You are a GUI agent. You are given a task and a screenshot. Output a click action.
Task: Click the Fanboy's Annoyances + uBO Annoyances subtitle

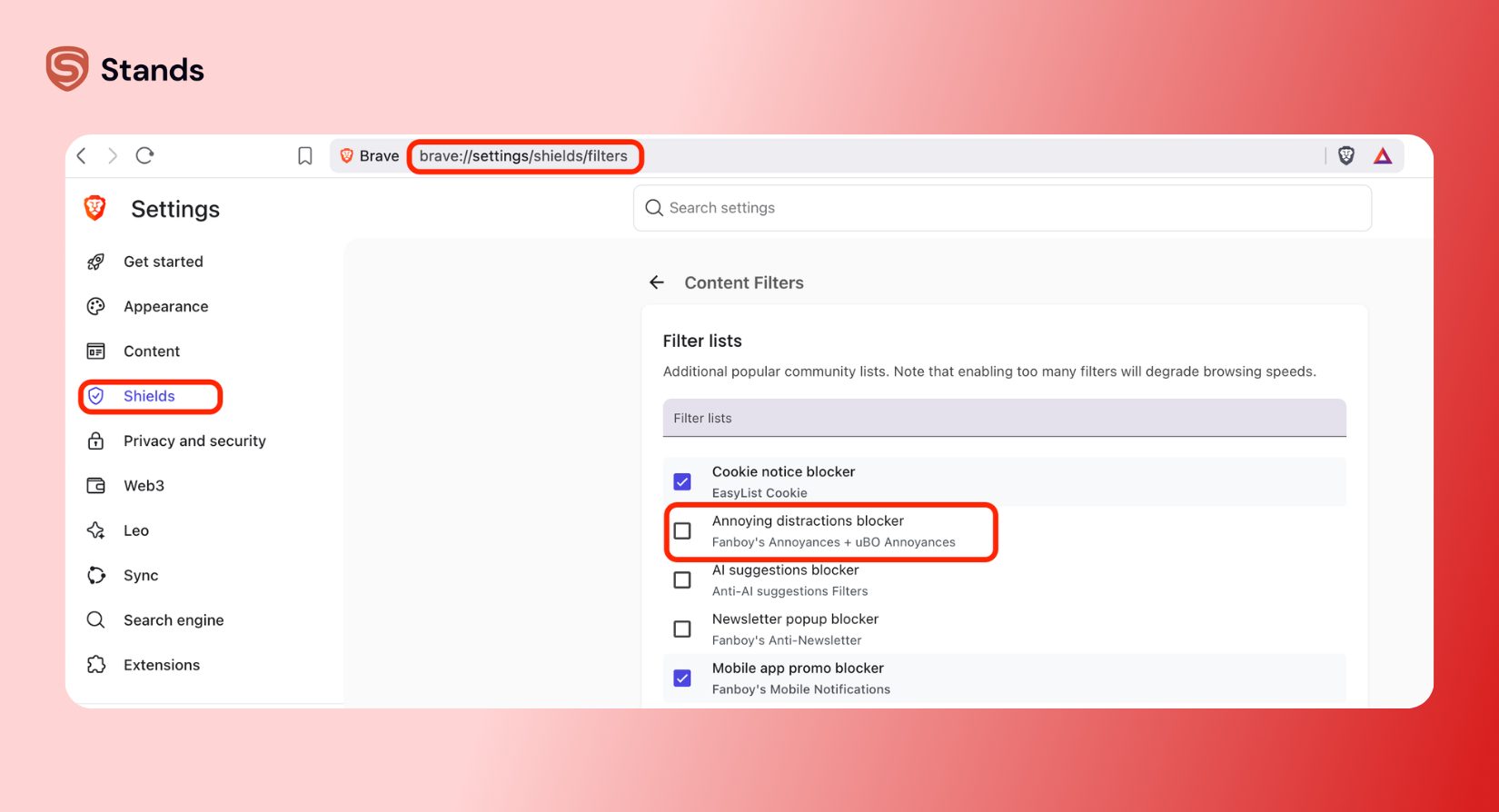pos(834,542)
